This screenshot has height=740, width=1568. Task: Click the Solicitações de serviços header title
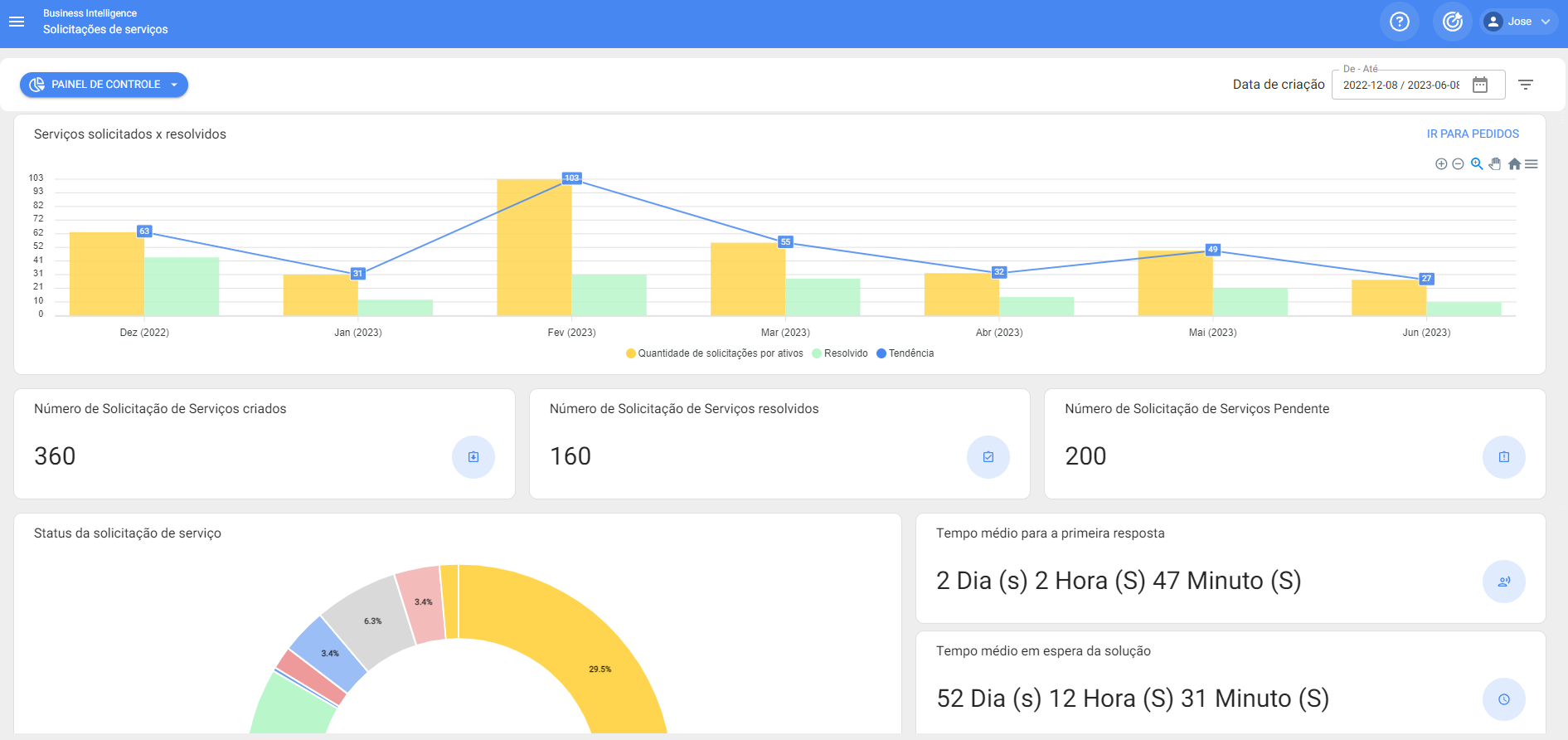coord(105,30)
